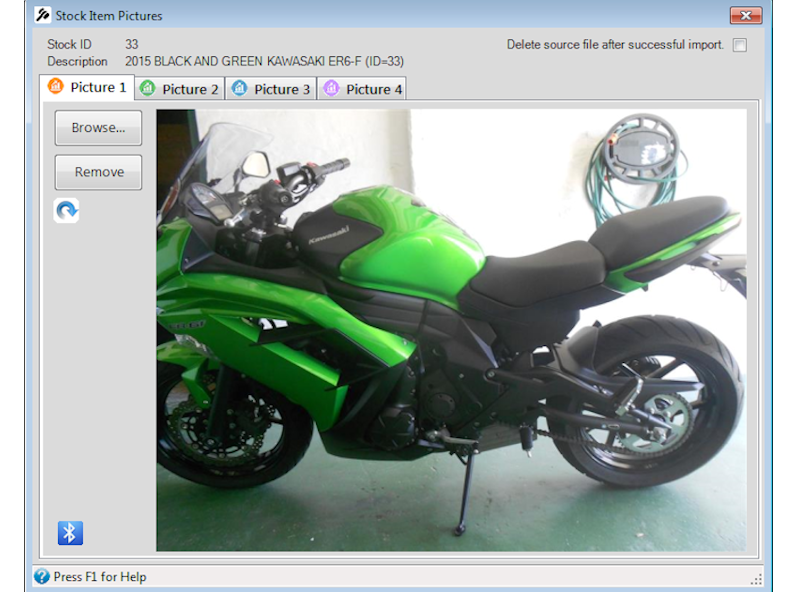Switch to the Picture 1 tab
798x592 pixels.
(87, 88)
